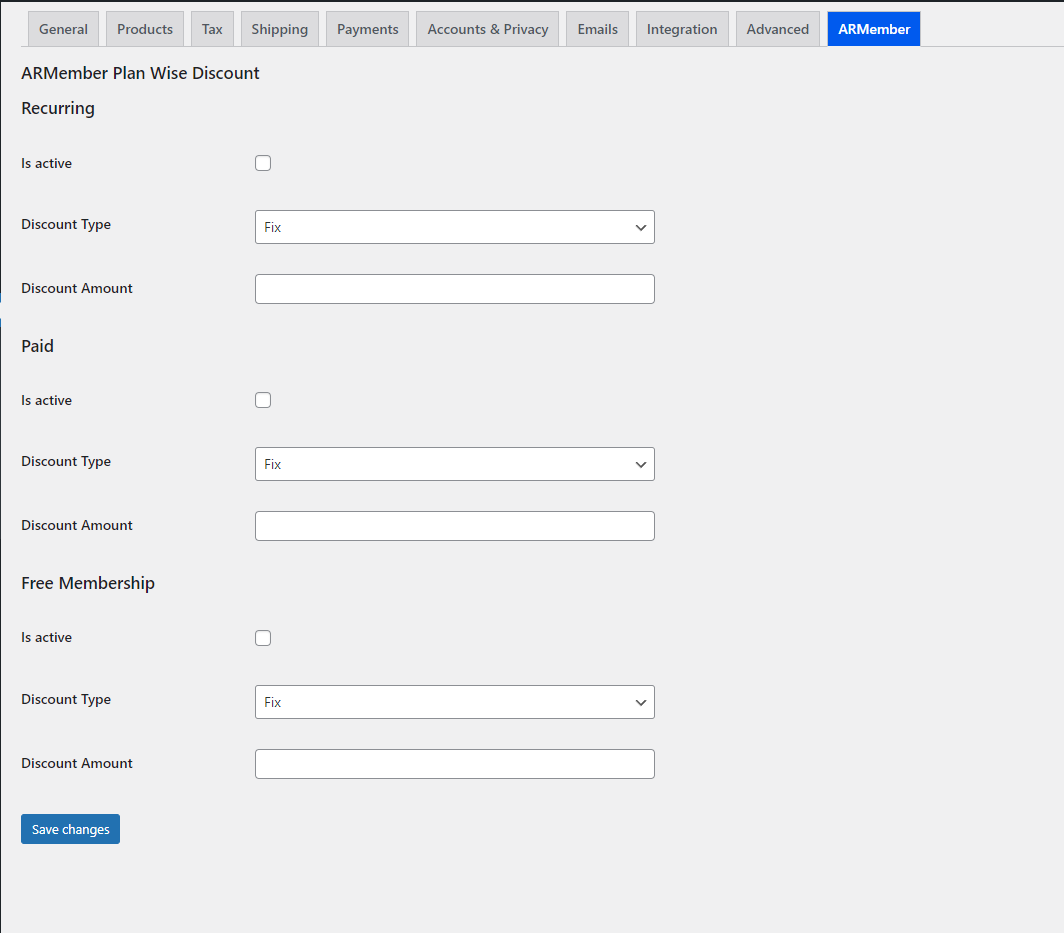Click Discount Type label under Free Membership

point(66,700)
